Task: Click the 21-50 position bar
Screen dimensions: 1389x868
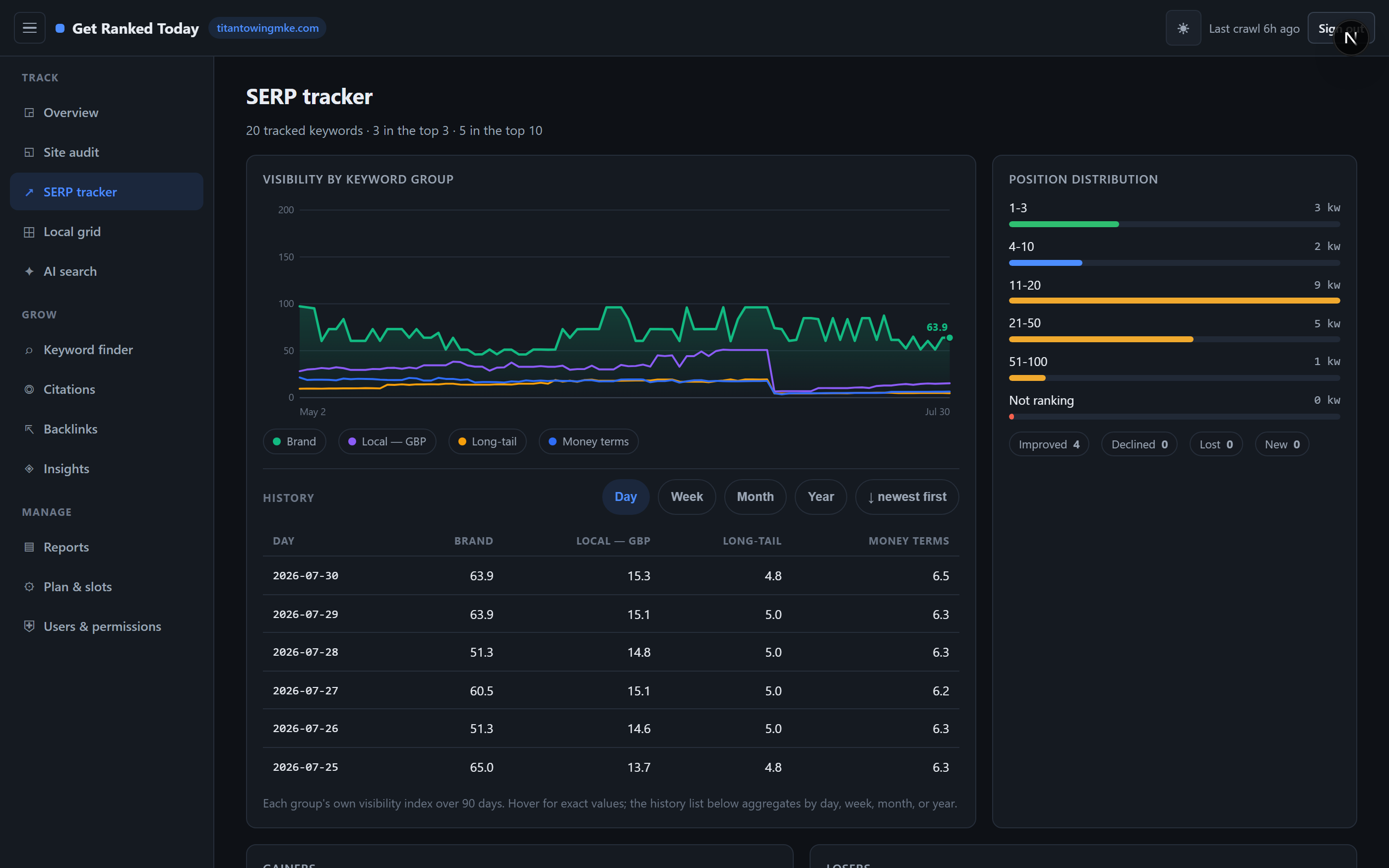Action: (x=1101, y=339)
